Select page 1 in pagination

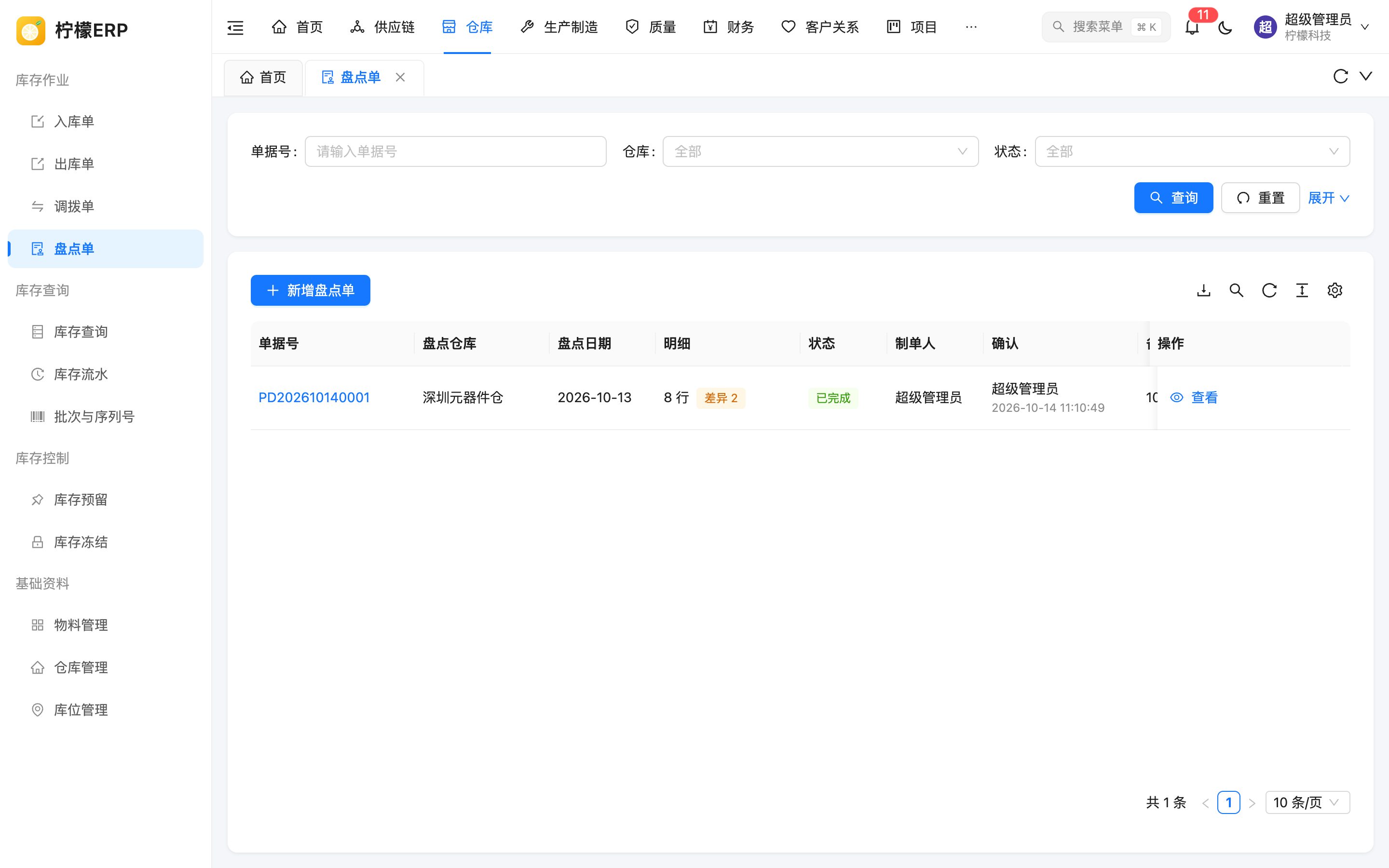[x=1228, y=802]
